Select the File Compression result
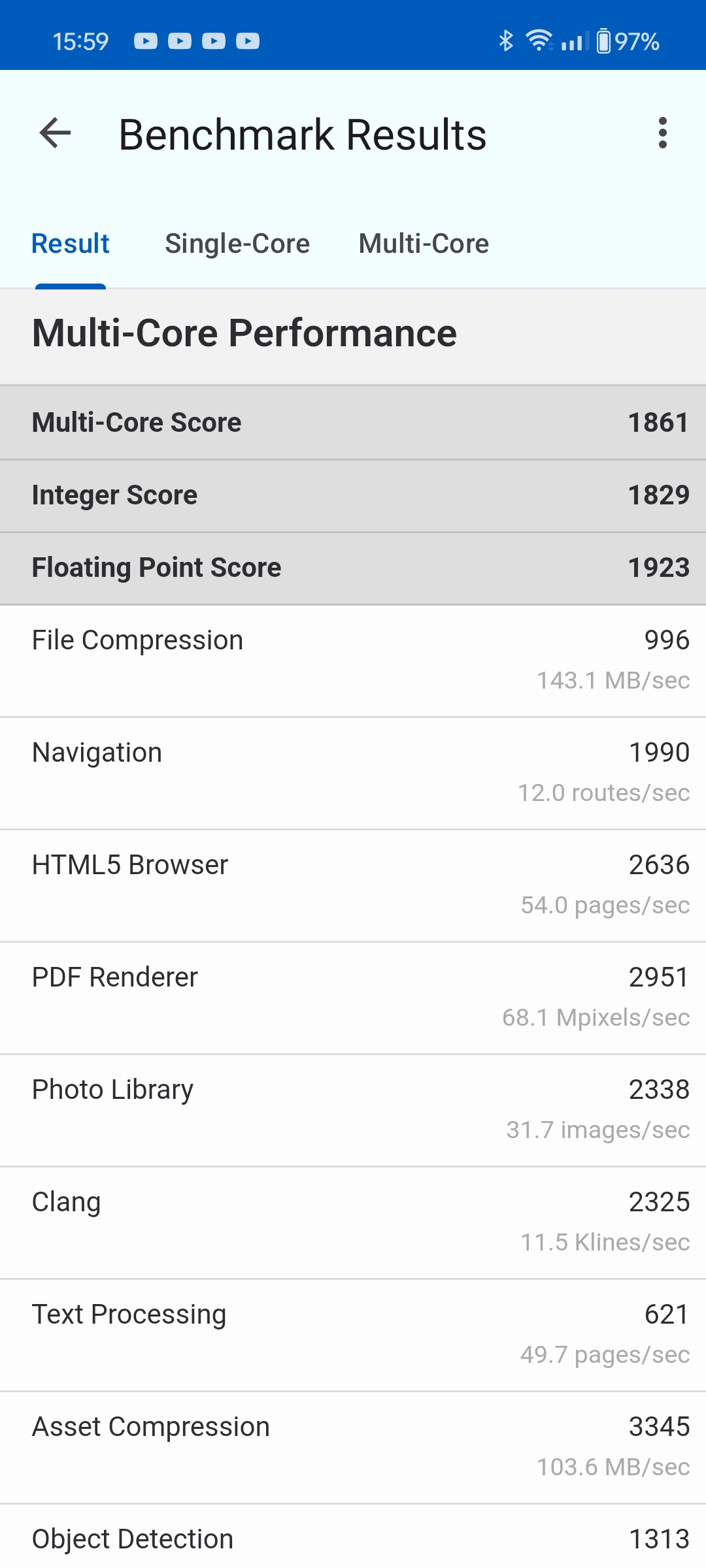Viewport: 706px width, 1568px height. click(353, 660)
